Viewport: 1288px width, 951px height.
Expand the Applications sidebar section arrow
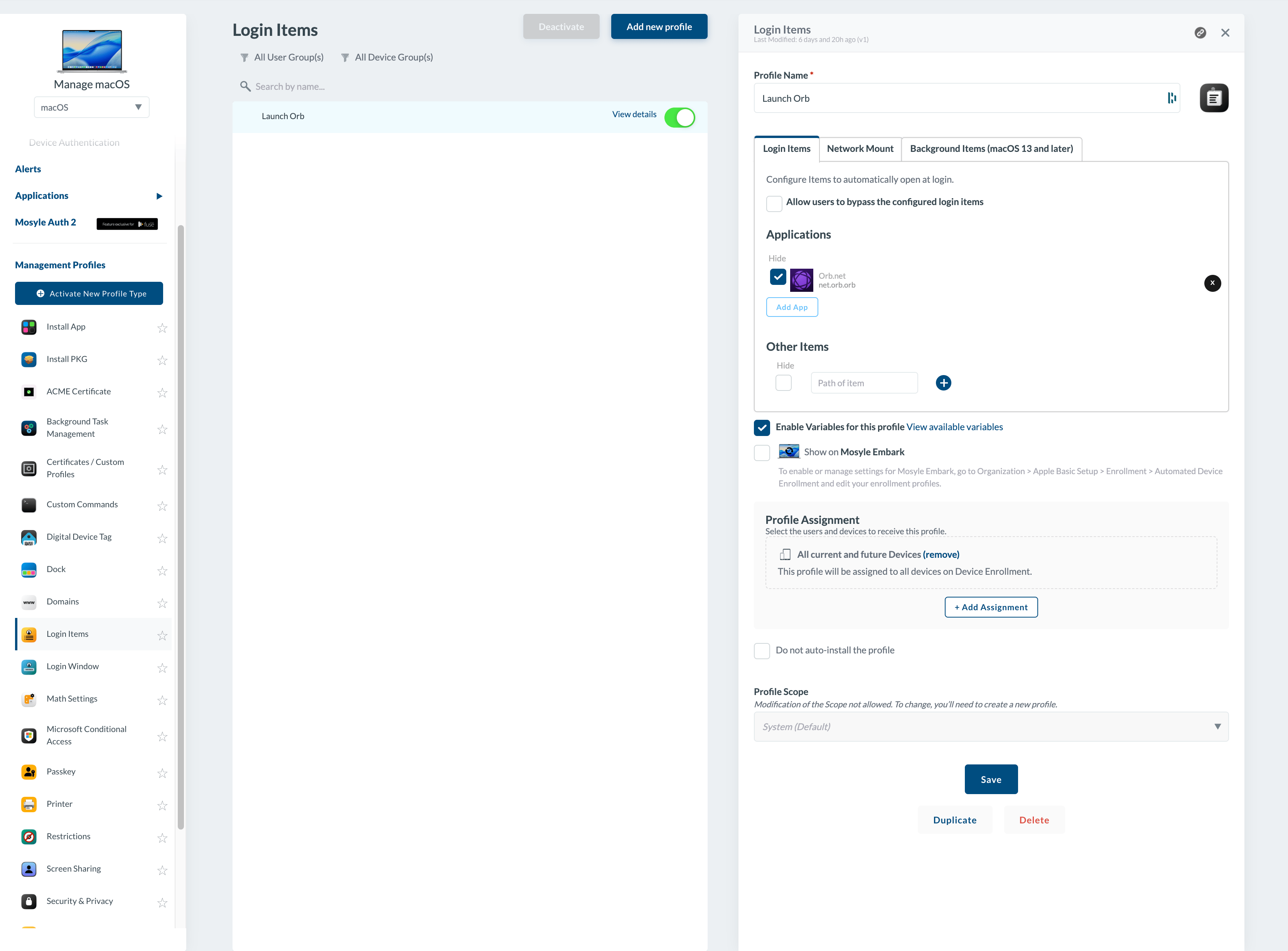[160, 196]
